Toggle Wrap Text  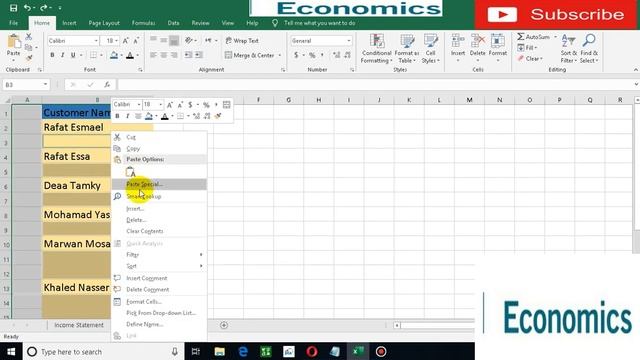(x=242, y=41)
